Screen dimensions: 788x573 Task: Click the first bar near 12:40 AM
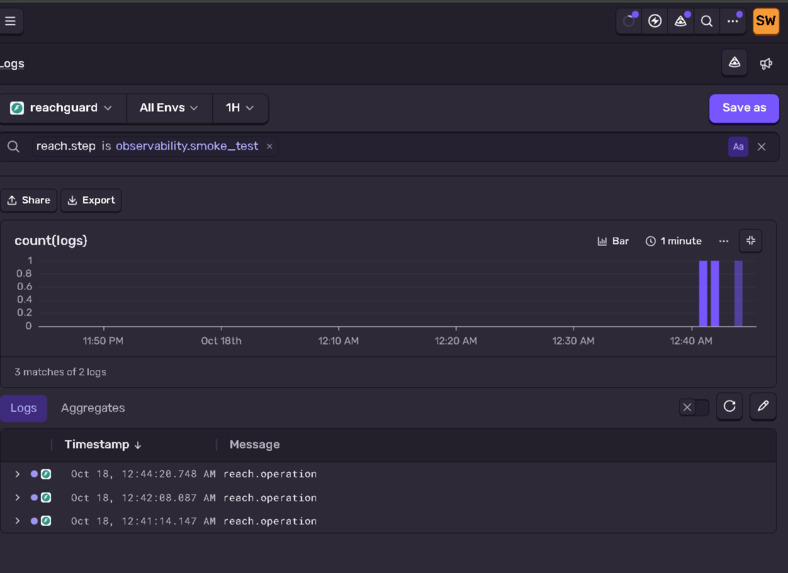pyautogui.click(x=703, y=294)
